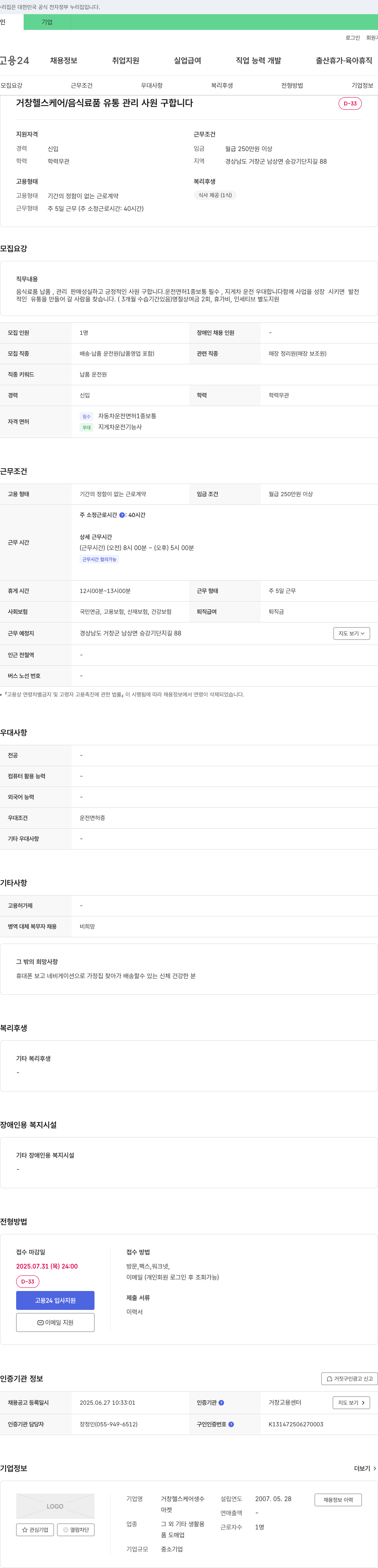378x1568 pixels.
Task: Jump to the 근무조건 section tab
Action: click(82, 85)
